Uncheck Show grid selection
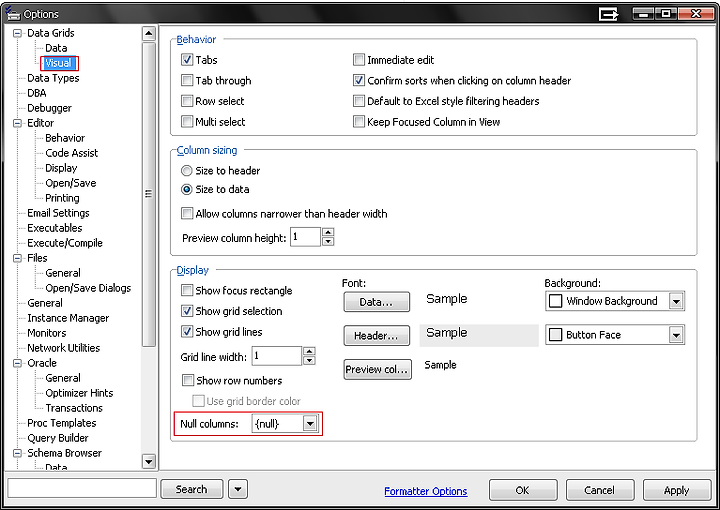The image size is (720, 510). coord(187,311)
